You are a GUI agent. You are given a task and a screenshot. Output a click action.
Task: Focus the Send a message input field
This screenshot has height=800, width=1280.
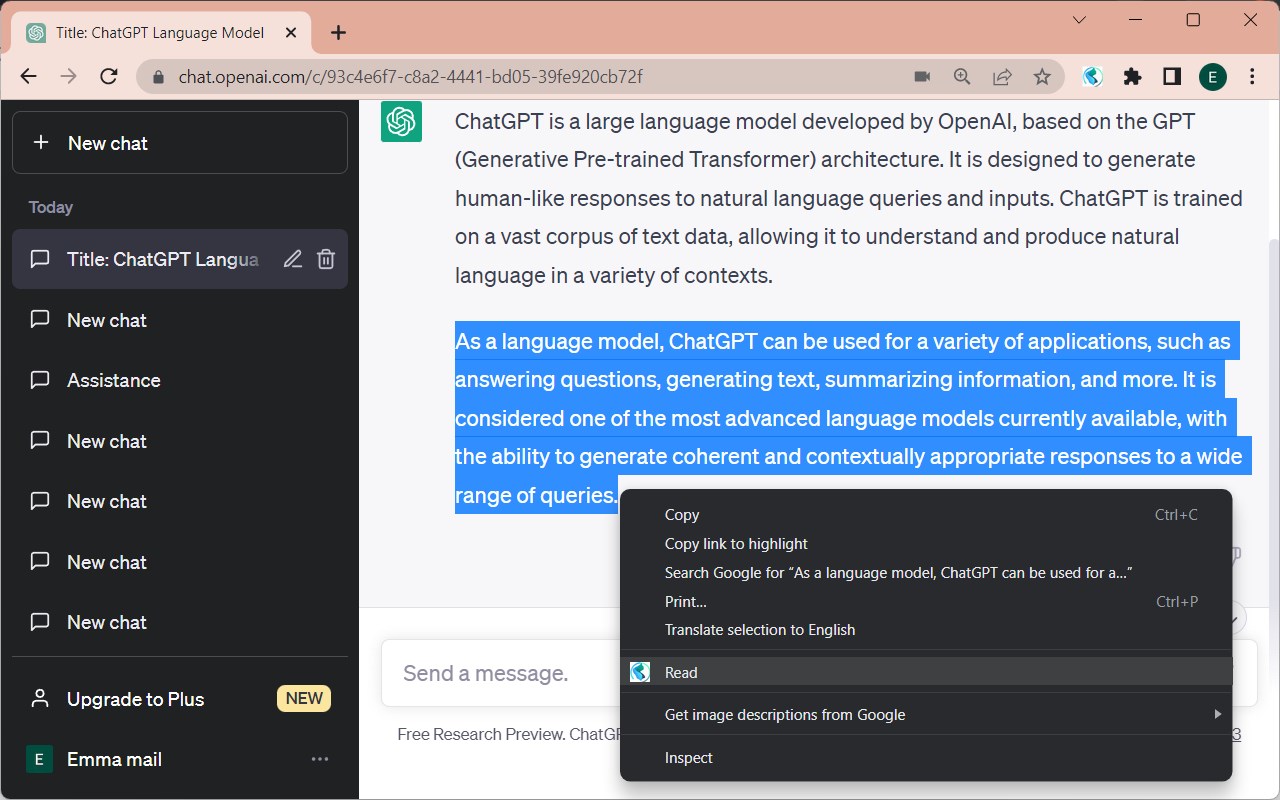pyautogui.click(x=500, y=673)
